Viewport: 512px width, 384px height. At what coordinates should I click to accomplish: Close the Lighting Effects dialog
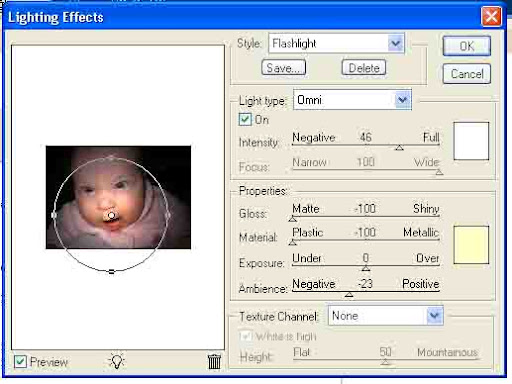(x=491, y=16)
